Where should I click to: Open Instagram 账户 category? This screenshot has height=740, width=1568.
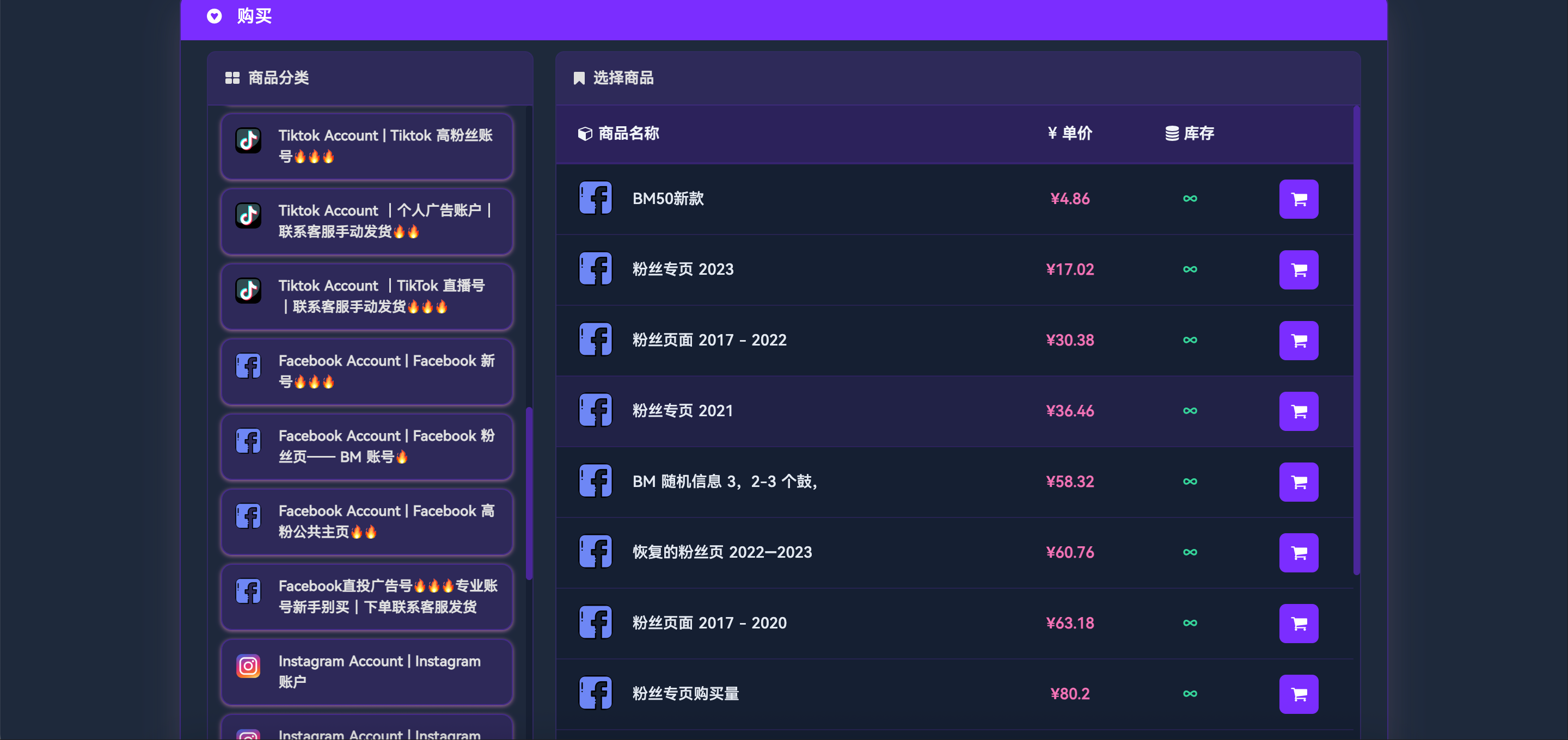(x=366, y=671)
